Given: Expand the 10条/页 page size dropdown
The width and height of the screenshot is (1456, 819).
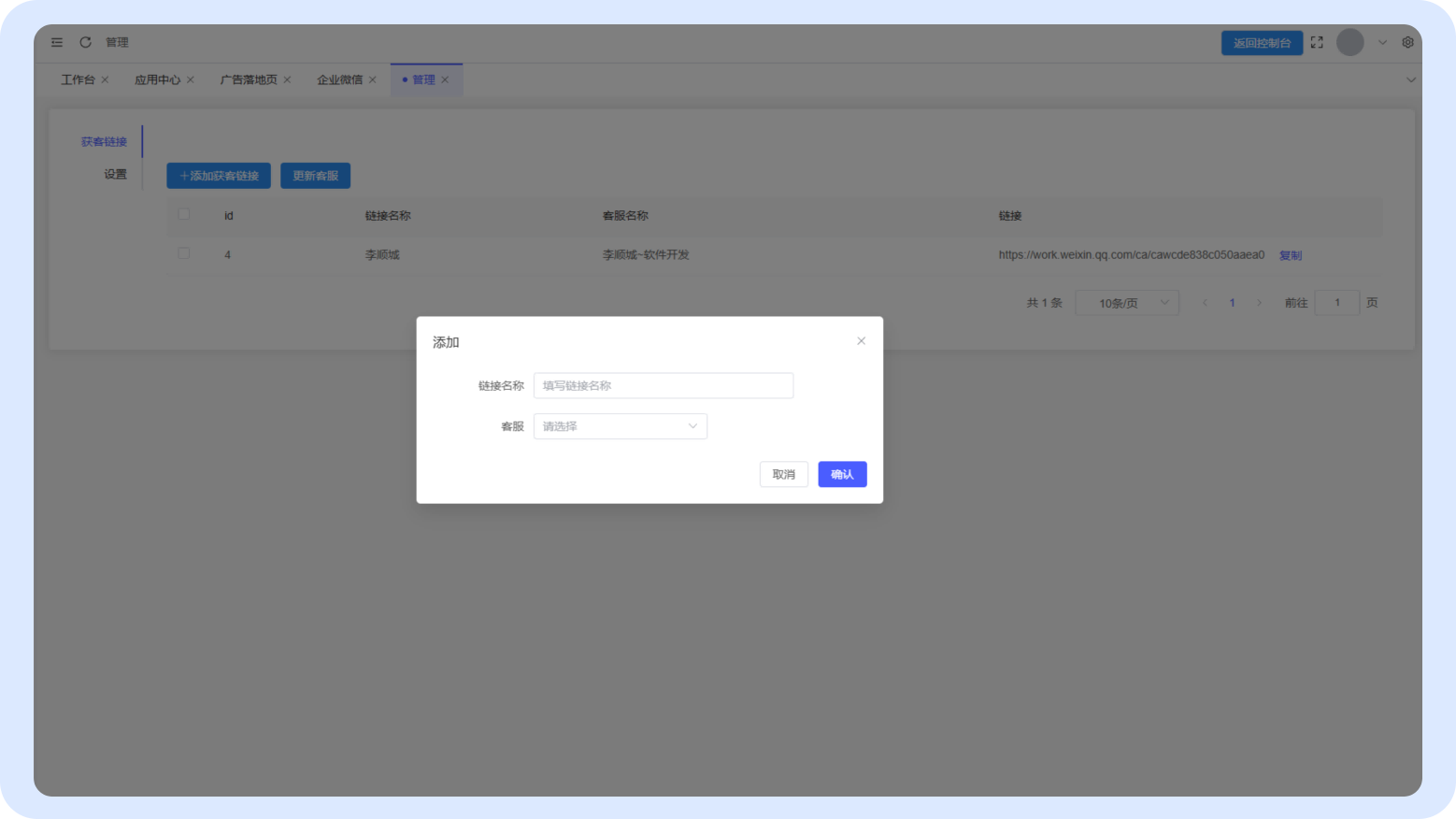Looking at the screenshot, I should [1127, 303].
